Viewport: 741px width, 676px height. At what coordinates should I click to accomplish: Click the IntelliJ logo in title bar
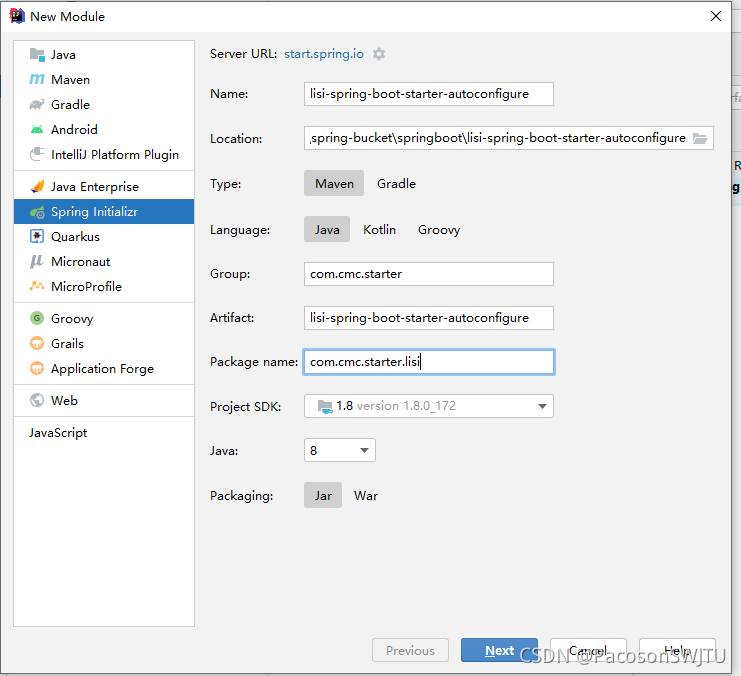pos(17,16)
